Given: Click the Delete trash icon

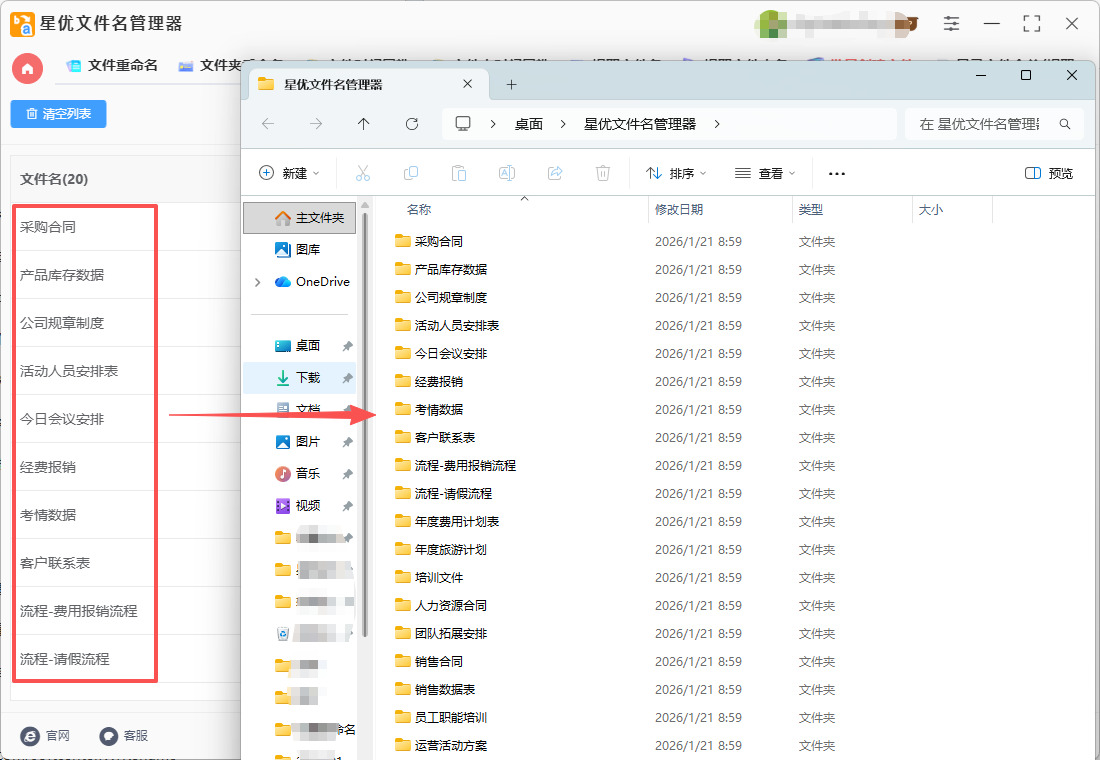Looking at the screenshot, I should pos(603,173).
